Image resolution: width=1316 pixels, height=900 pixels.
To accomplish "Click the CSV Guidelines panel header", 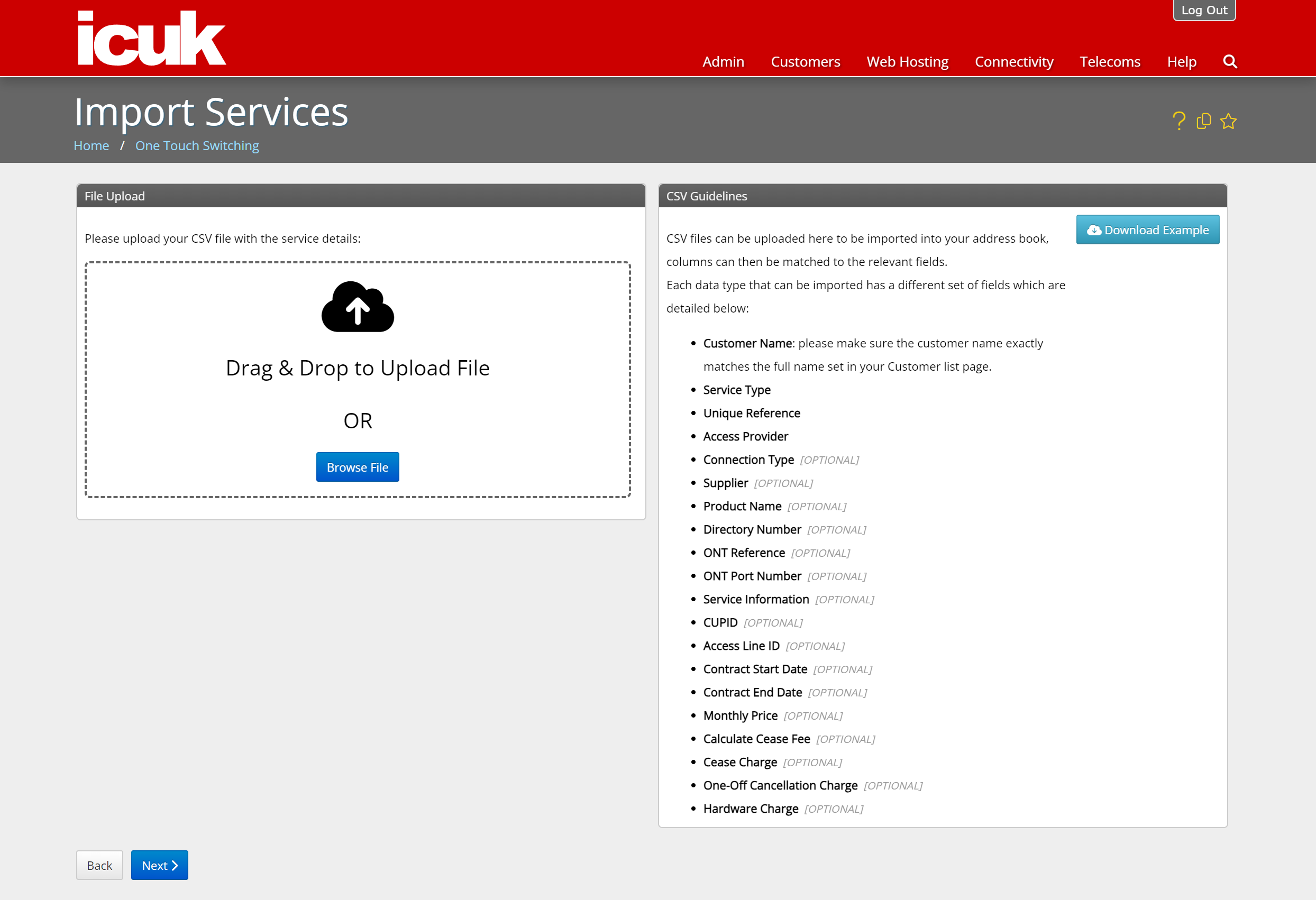I will pyautogui.click(x=942, y=196).
